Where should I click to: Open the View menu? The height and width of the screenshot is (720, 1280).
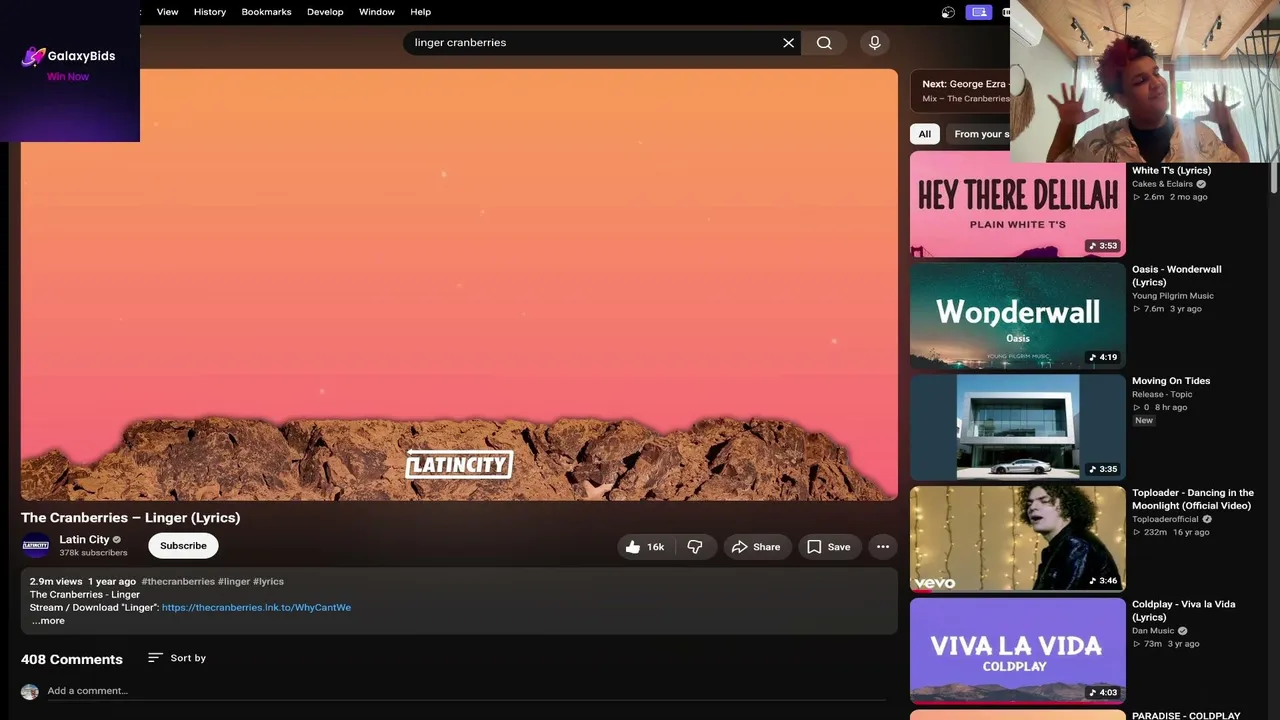pyautogui.click(x=167, y=12)
